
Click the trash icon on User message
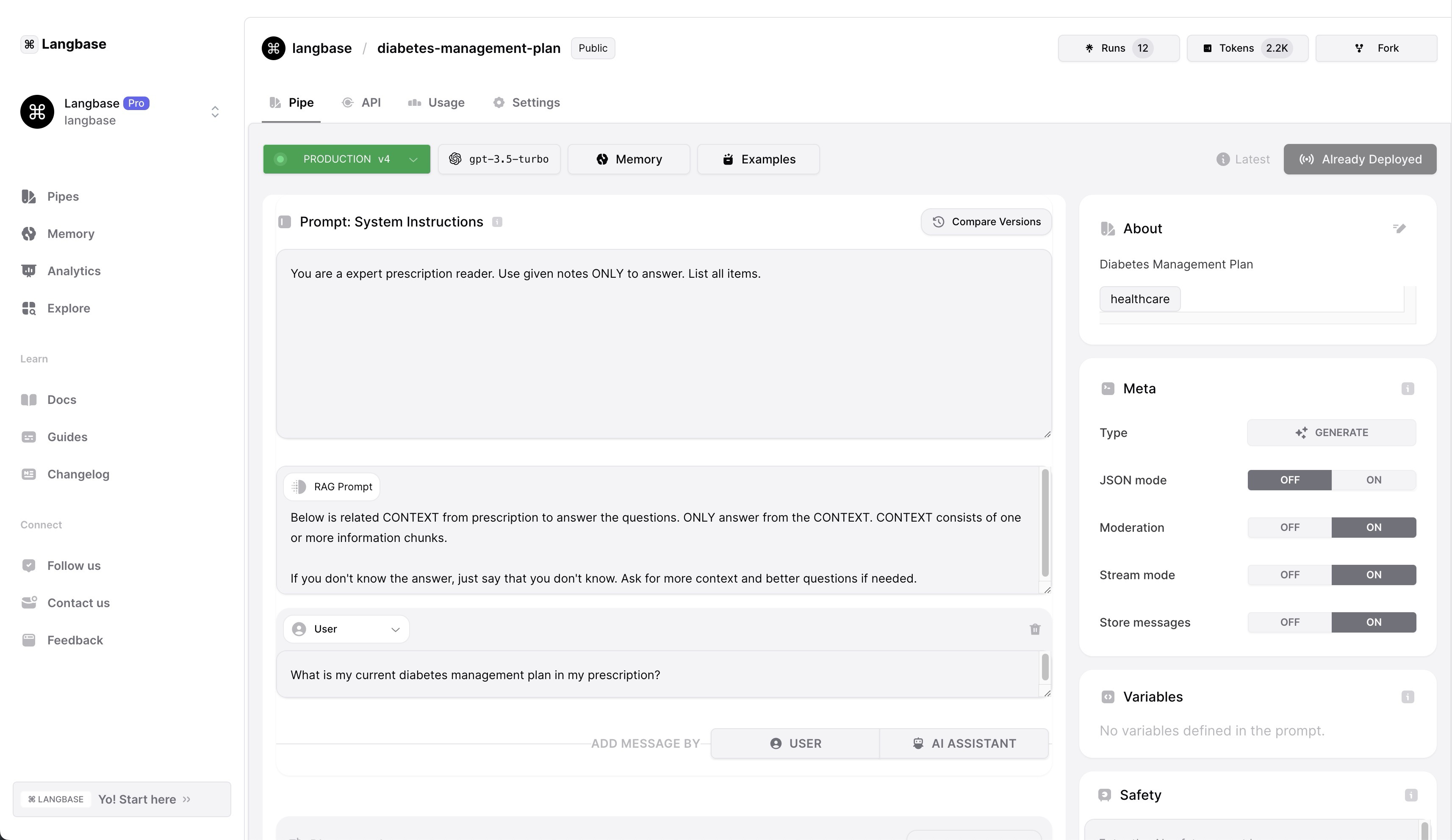coord(1035,629)
